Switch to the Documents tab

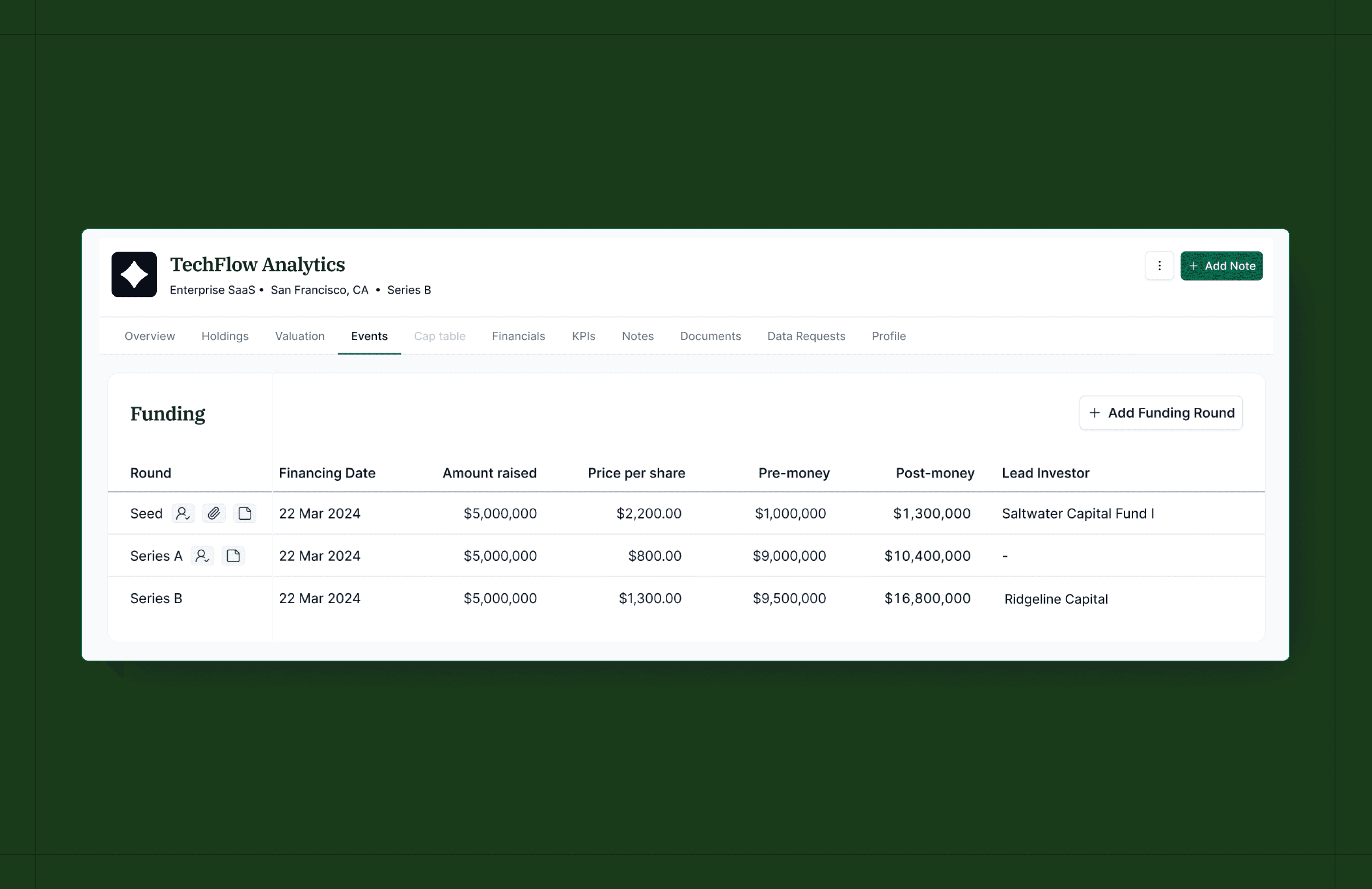(709, 336)
